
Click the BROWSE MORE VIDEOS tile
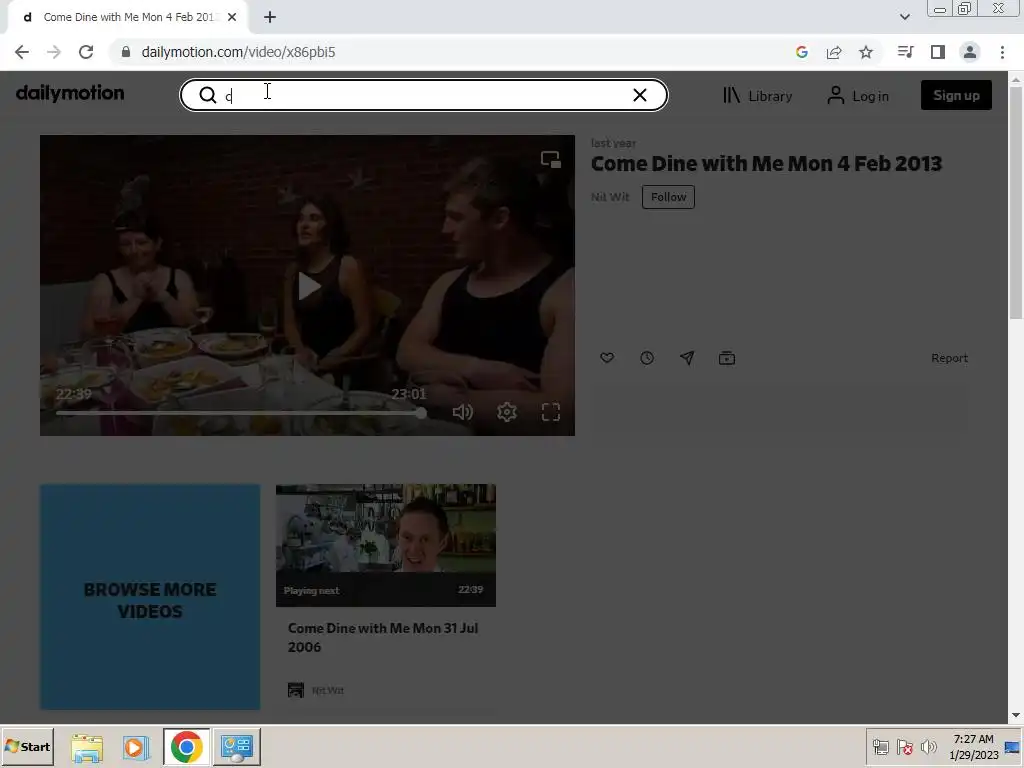pos(150,597)
